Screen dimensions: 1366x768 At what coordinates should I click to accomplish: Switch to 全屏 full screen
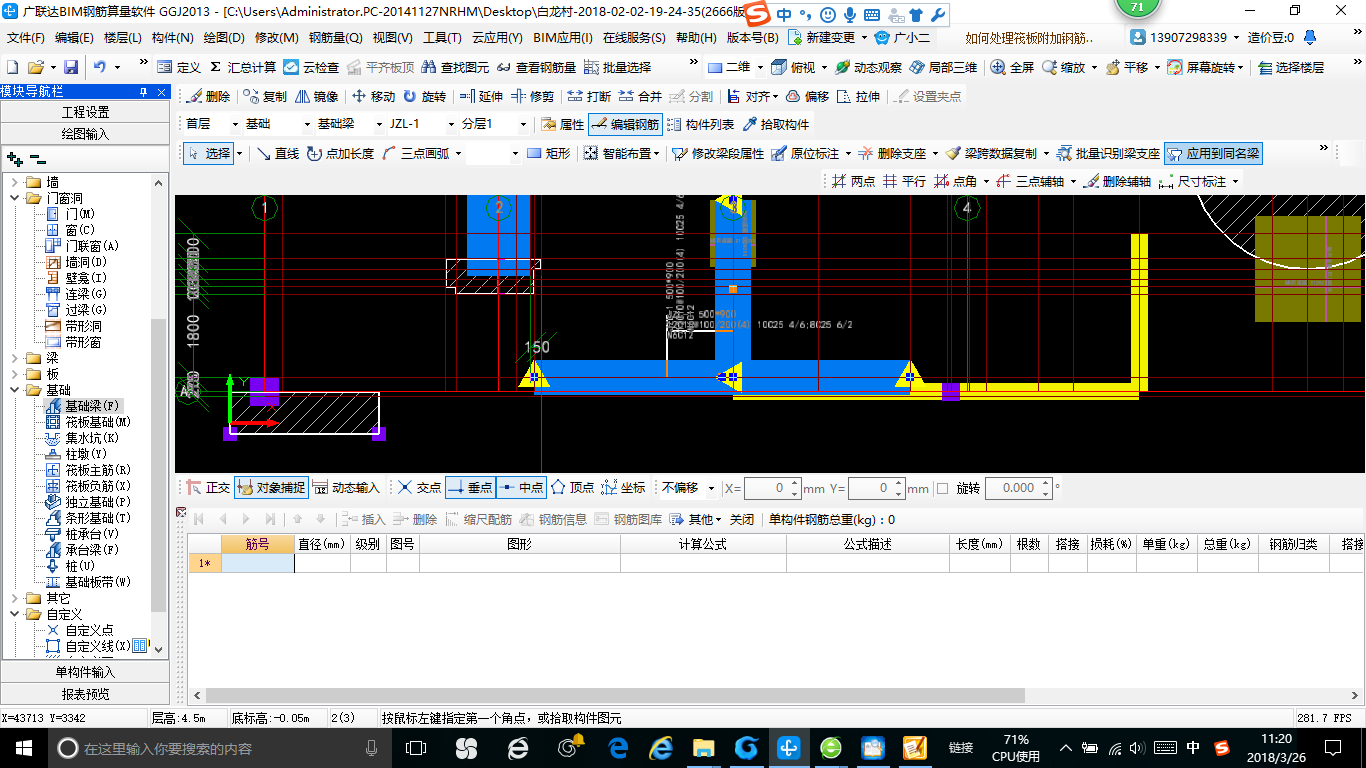point(1013,67)
